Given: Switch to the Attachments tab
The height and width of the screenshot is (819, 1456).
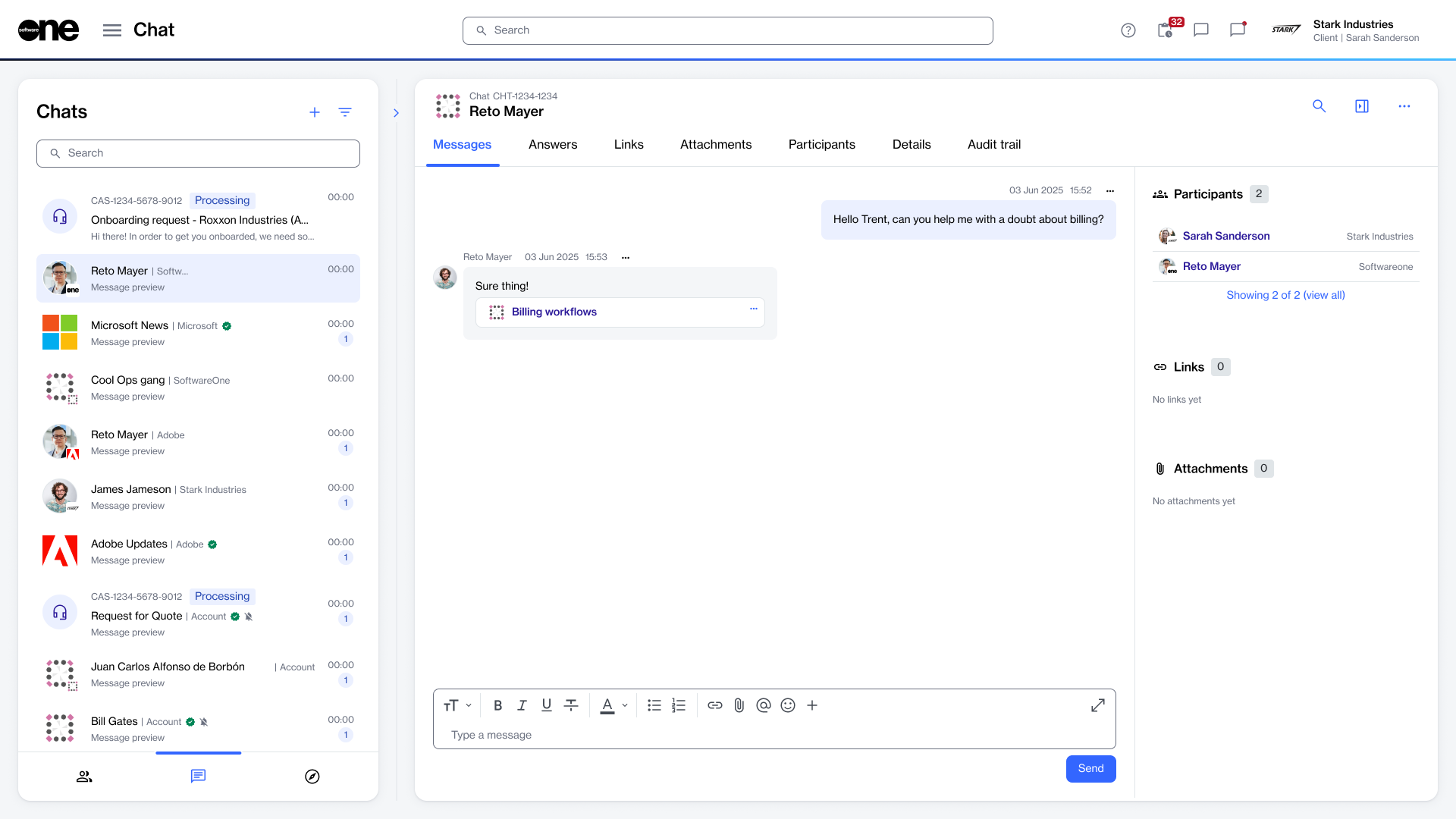Looking at the screenshot, I should point(715,144).
